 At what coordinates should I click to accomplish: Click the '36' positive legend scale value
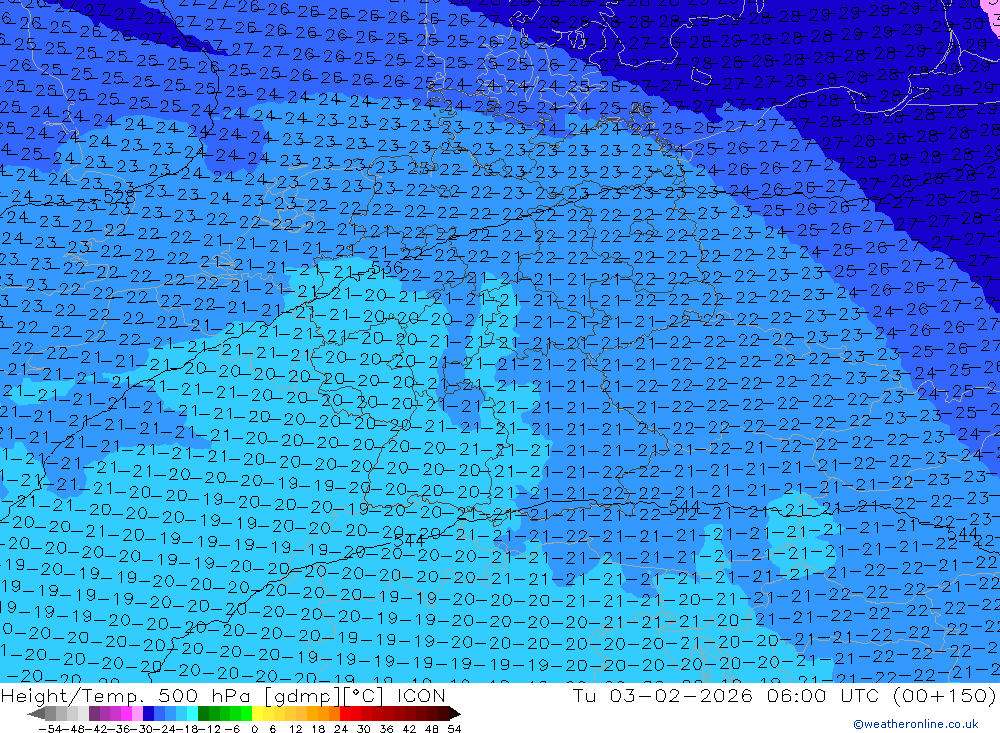pos(386,729)
